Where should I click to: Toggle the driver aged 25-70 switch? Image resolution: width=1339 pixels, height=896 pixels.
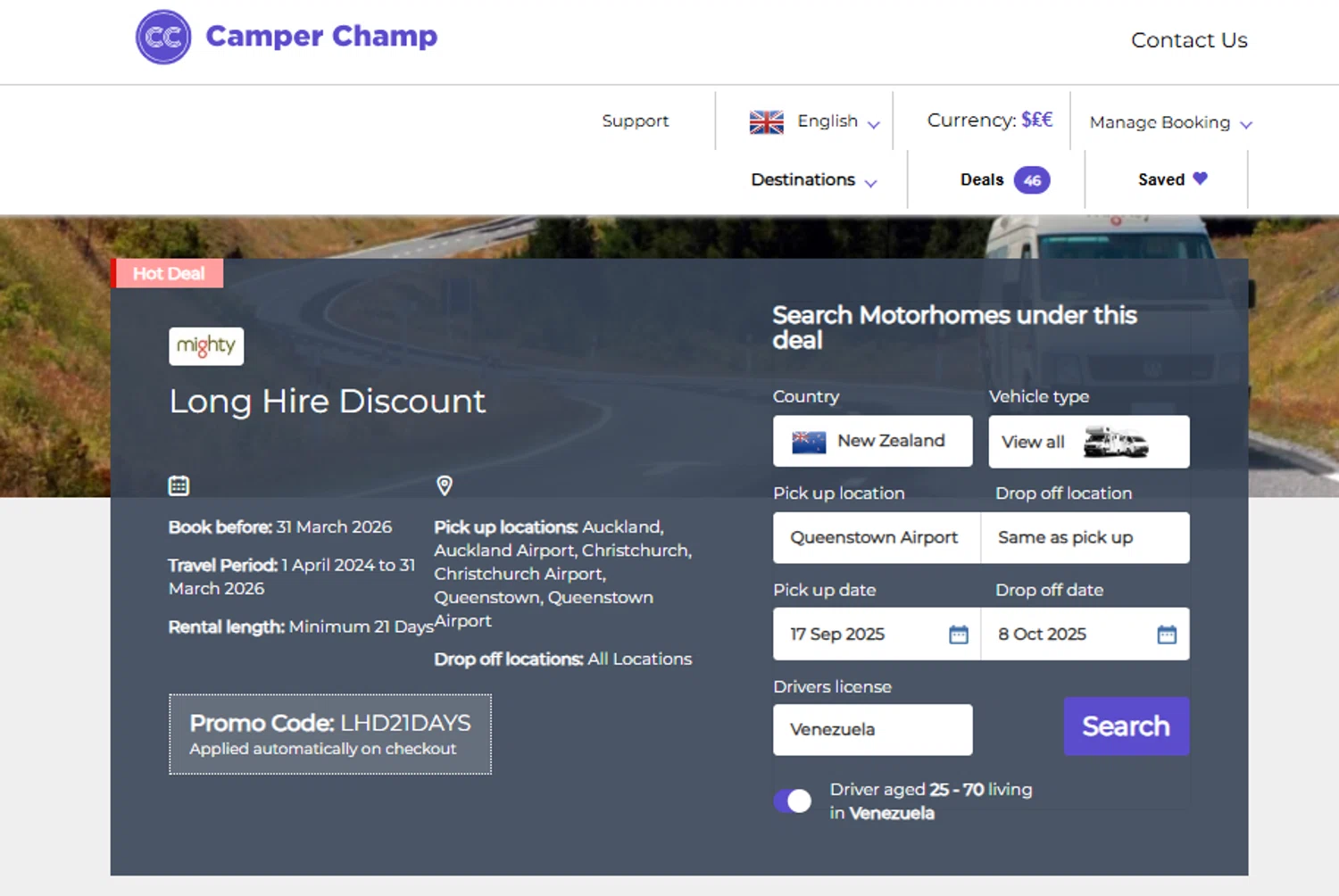tap(793, 801)
